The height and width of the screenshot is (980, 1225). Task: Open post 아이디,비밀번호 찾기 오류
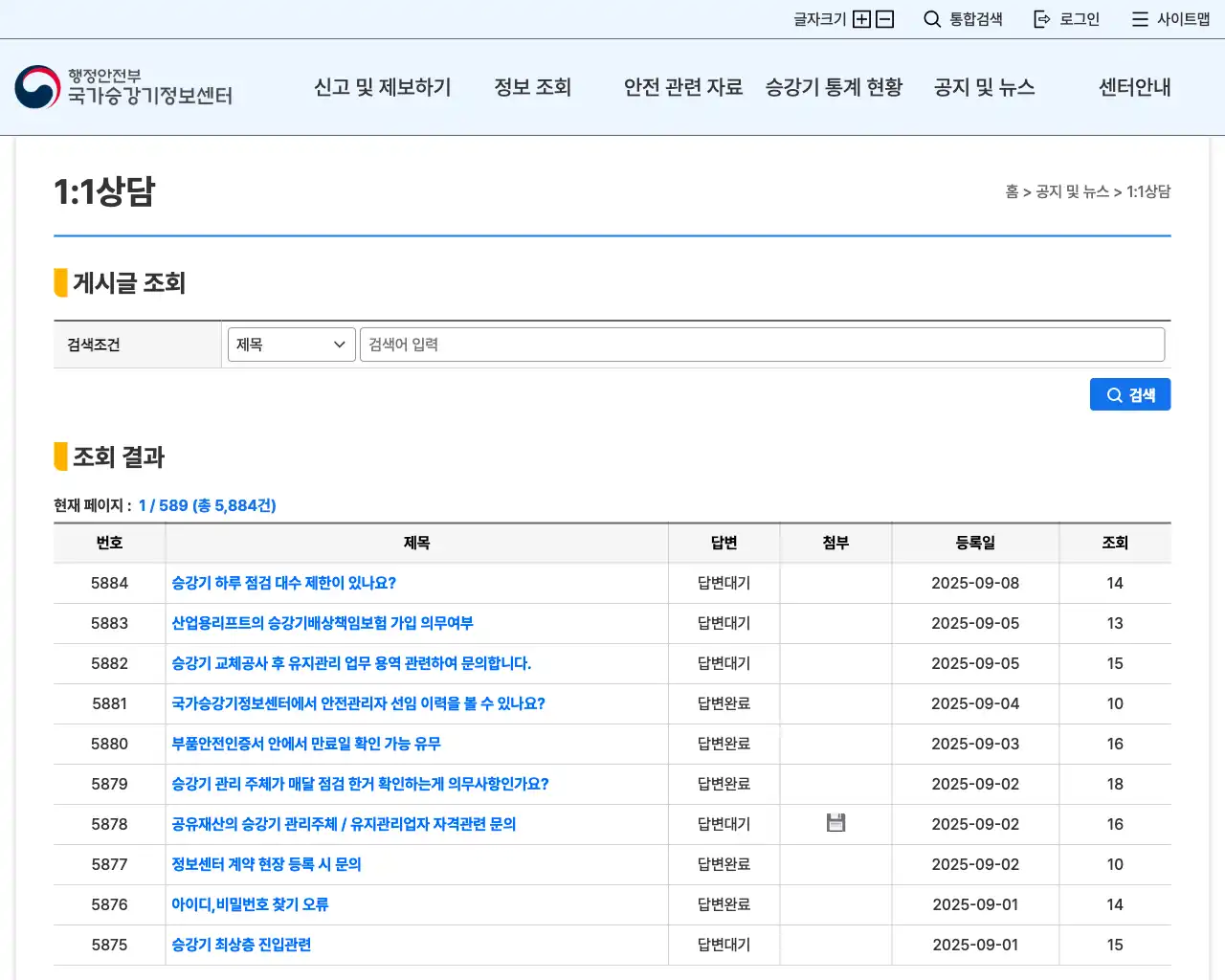[250, 904]
